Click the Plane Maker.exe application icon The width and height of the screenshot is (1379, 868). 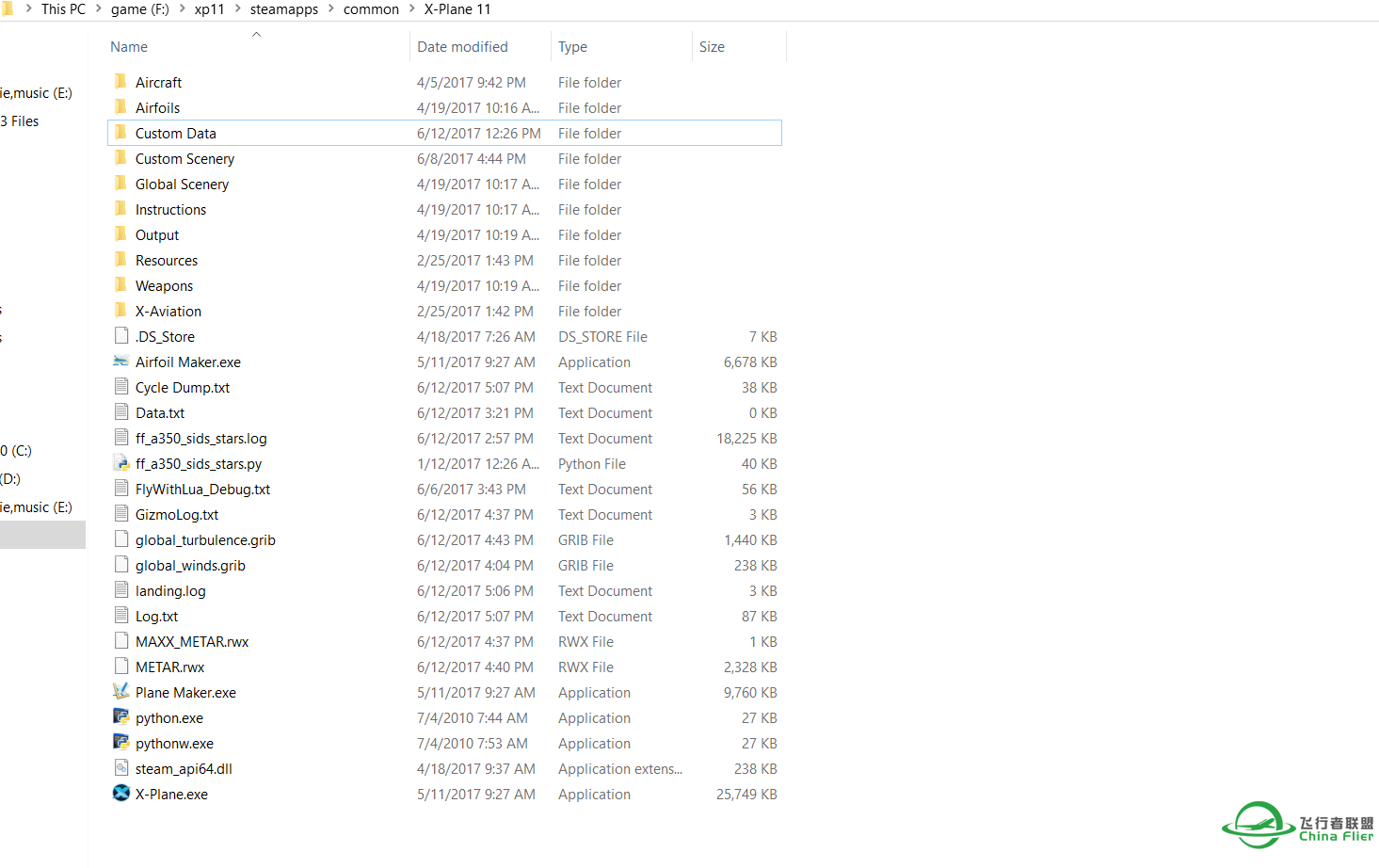pyautogui.click(x=120, y=692)
